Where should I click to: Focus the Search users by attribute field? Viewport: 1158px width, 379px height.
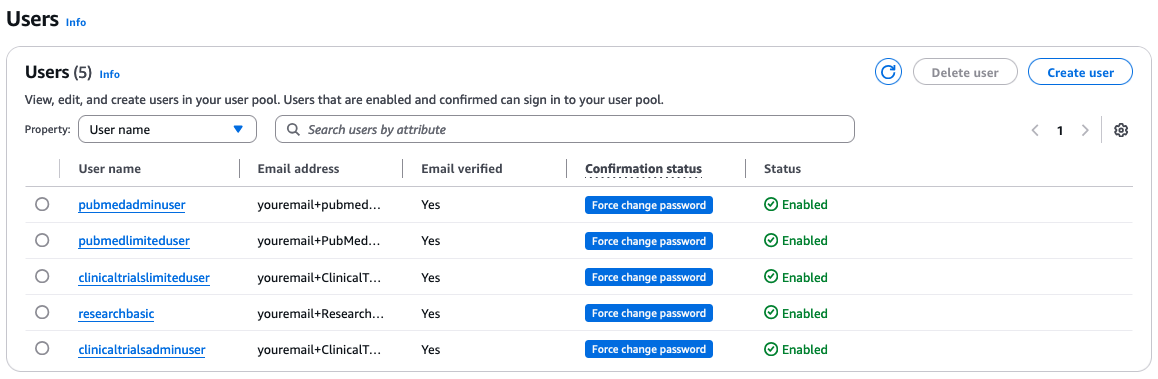565,129
